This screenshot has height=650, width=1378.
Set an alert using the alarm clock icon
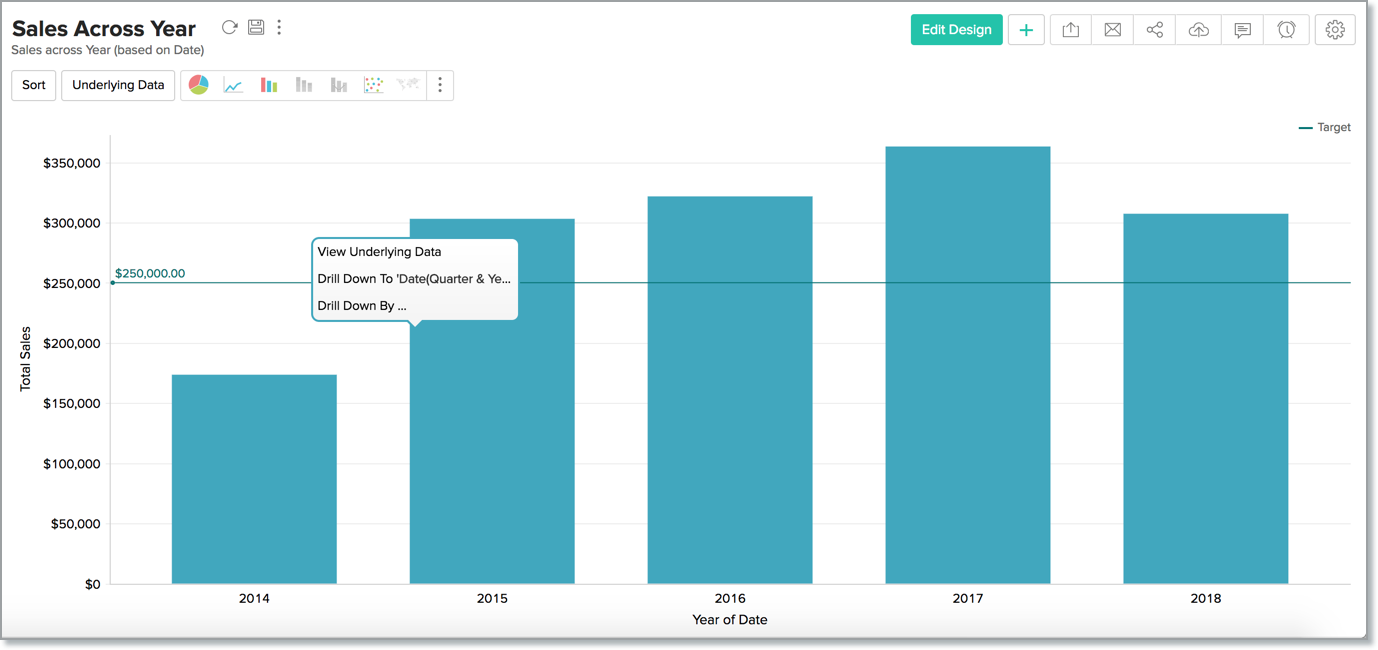1286,30
